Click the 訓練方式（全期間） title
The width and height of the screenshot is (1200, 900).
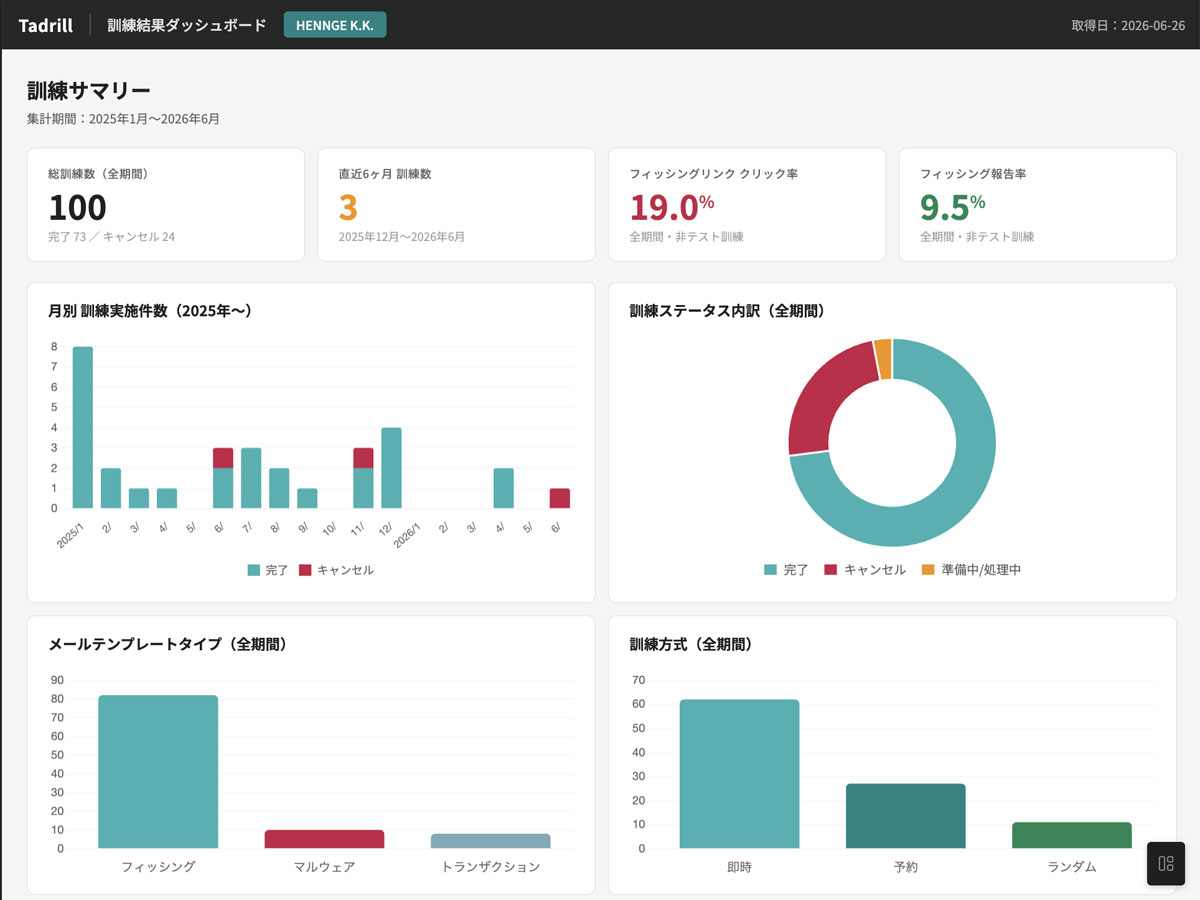tap(691, 645)
